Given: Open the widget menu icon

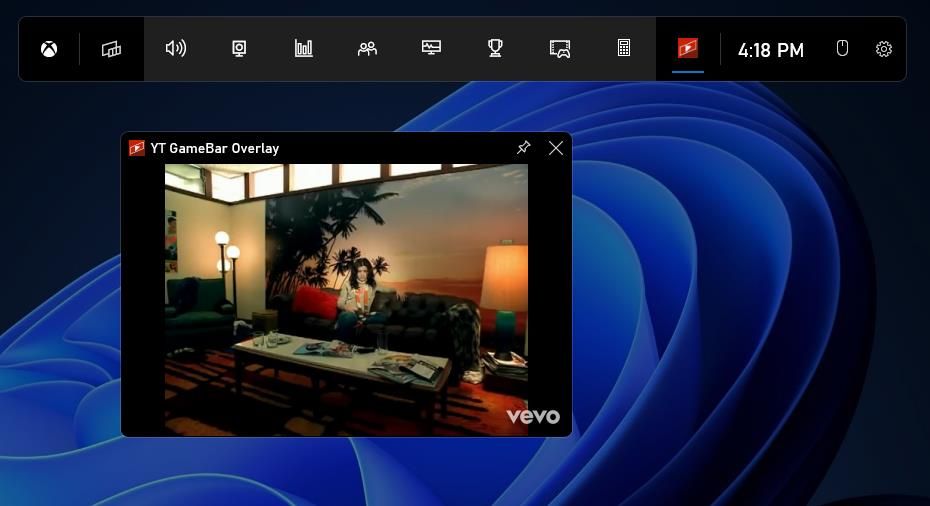Looking at the screenshot, I should click(111, 49).
